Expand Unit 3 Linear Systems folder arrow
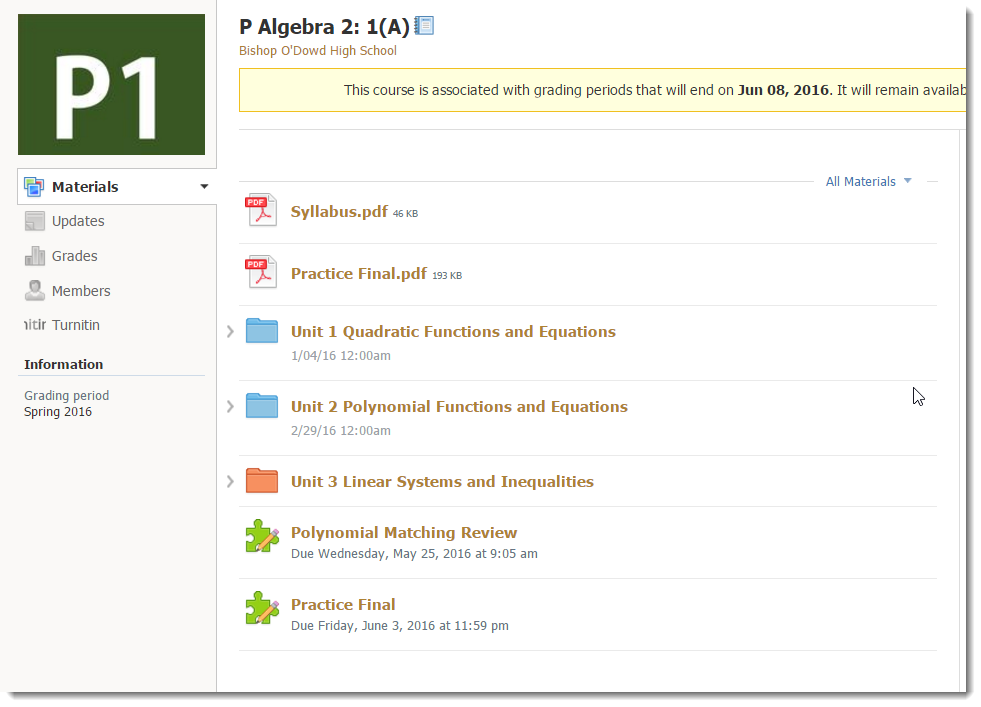This screenshot has width=981, height=707. tap(230, 481)
